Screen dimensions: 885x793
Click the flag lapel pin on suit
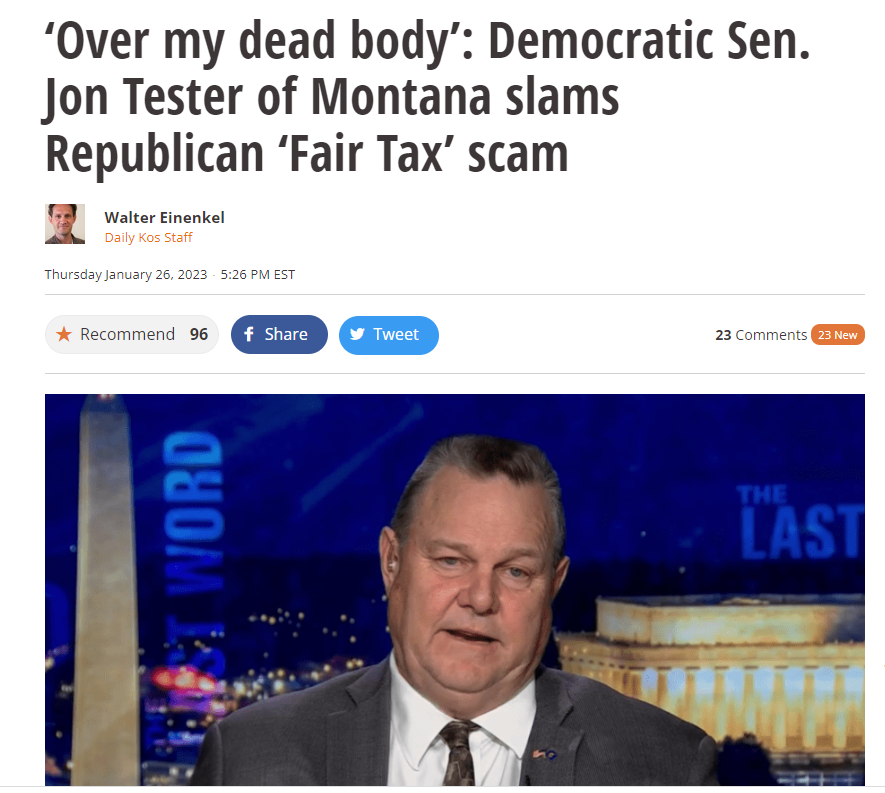point(545,753)
